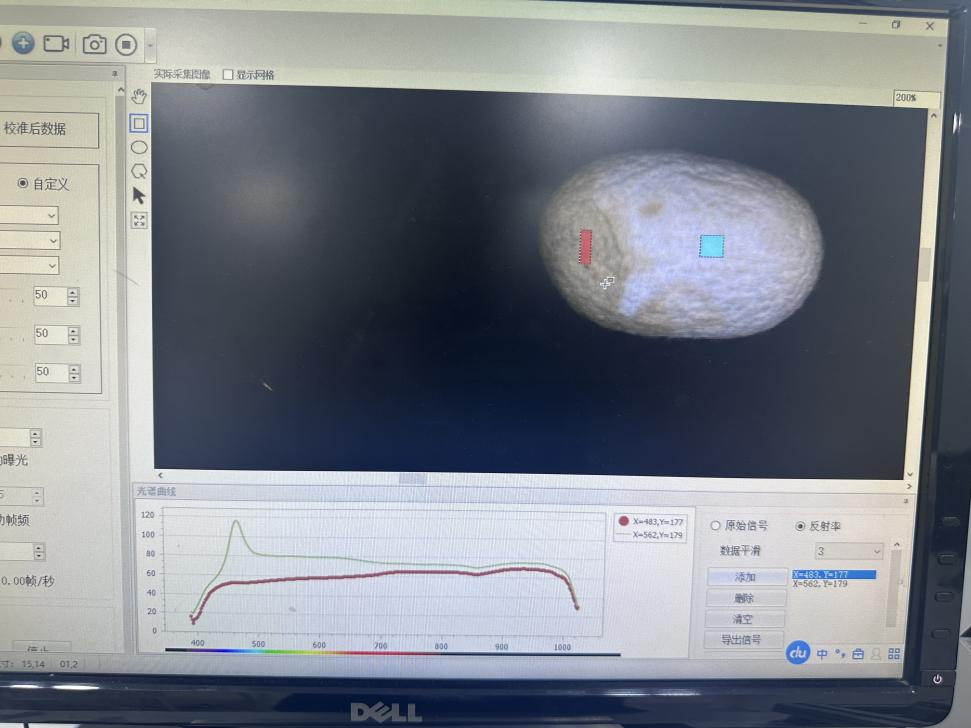Click the fit-to-window expand icon
Viewport: 971px width, 728px height.
tap(139, 220)
